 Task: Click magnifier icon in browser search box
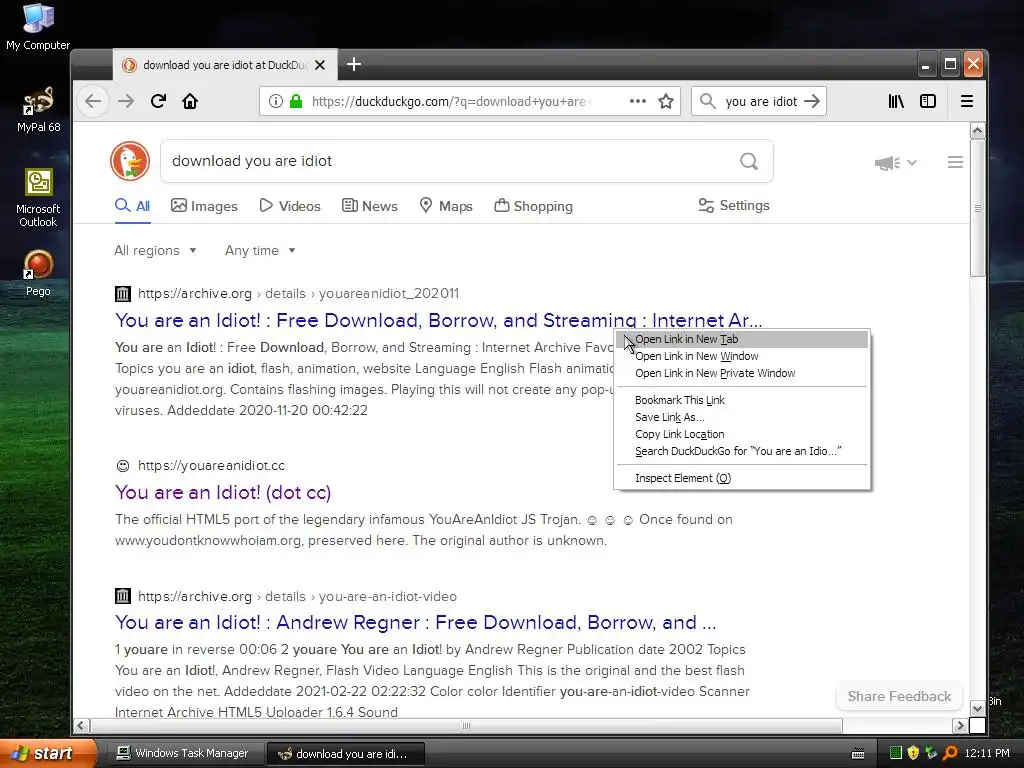[707, 101]
